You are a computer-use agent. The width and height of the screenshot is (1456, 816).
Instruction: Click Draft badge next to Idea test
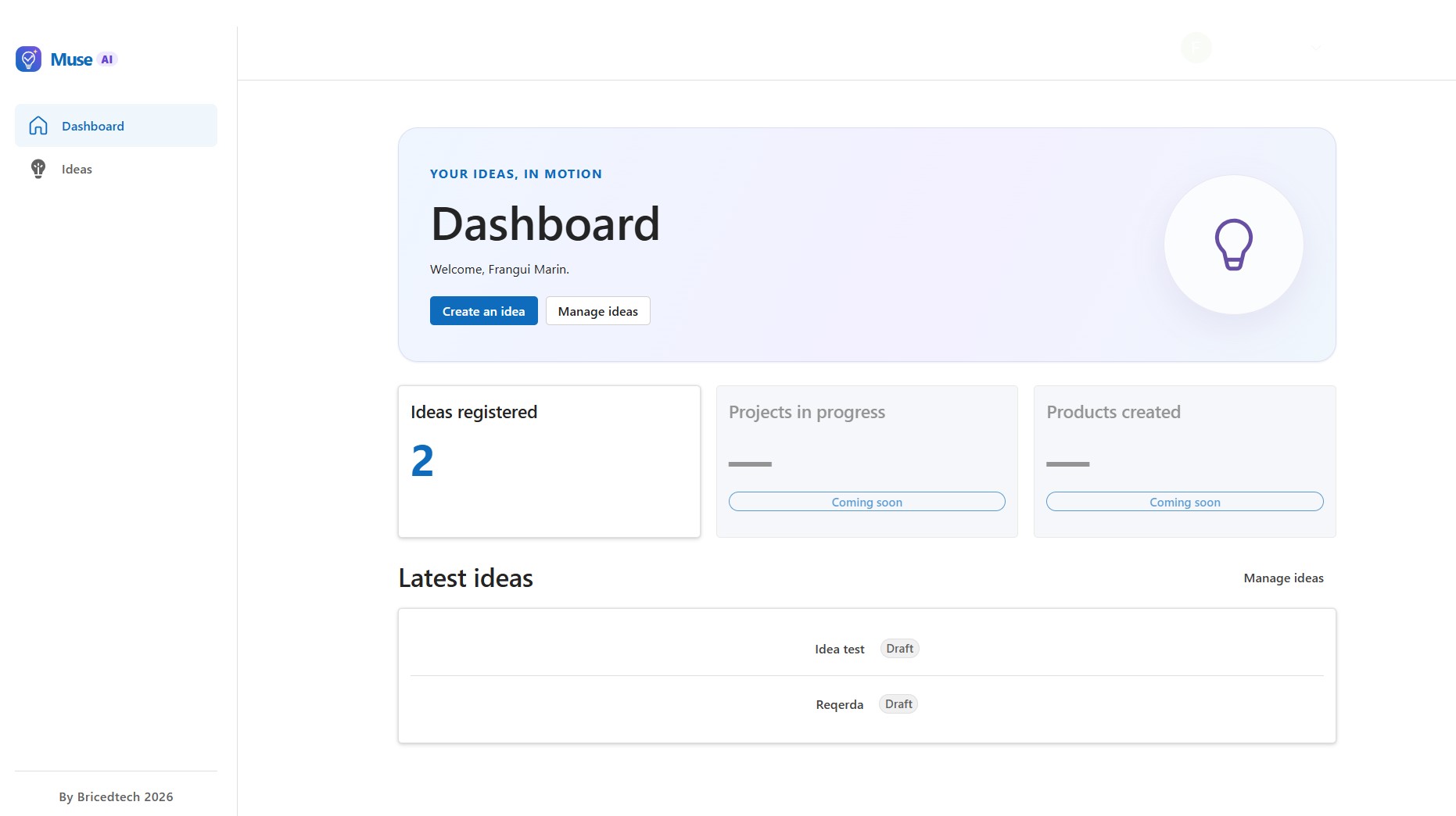(899, 649)
